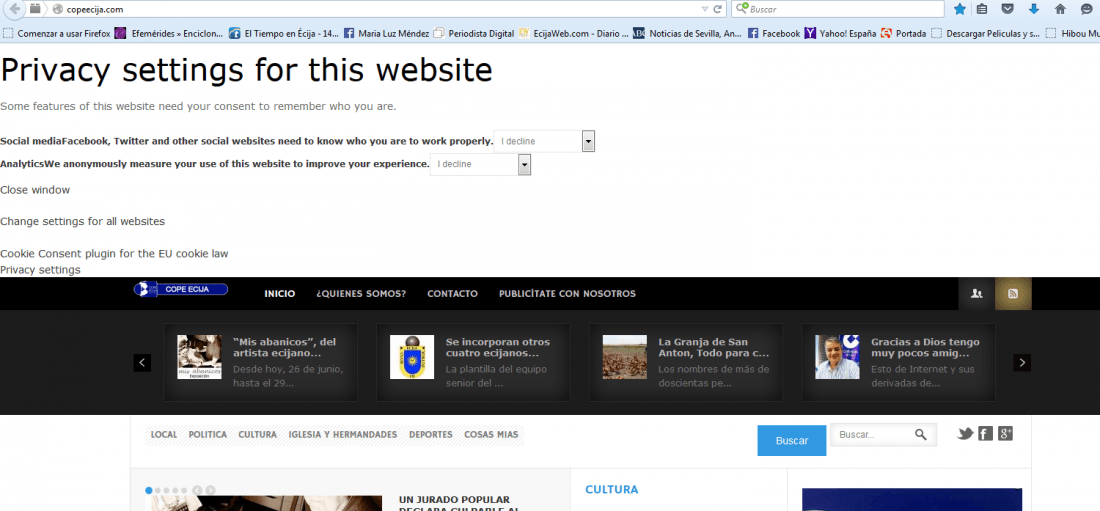This screenshot has width=1100, height=511.
Task: Click the Pocket save icon
Action: 1007,9
